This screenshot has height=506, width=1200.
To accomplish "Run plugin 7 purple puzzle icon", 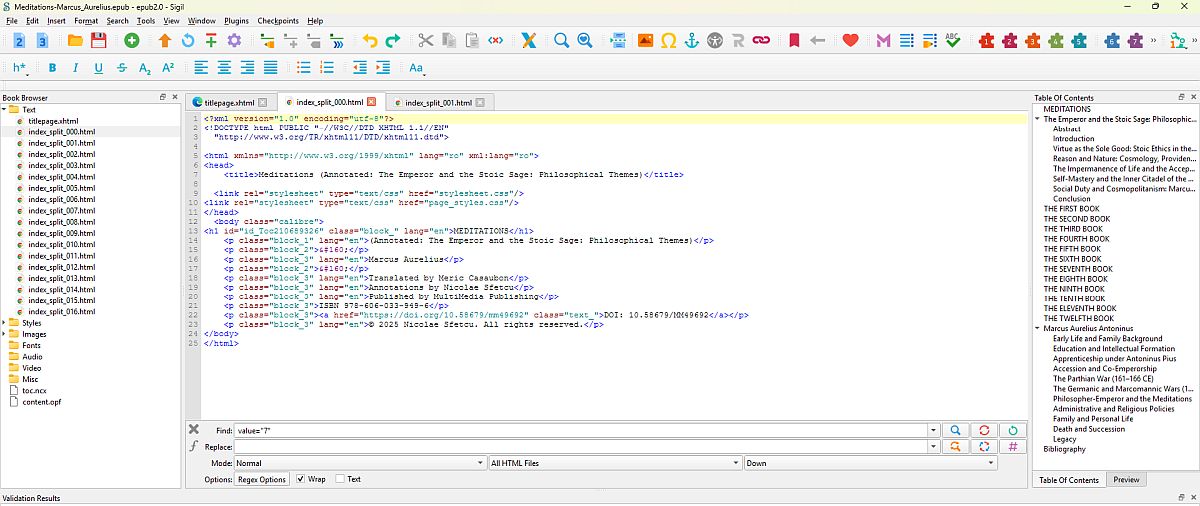I will pos(1135,41).
